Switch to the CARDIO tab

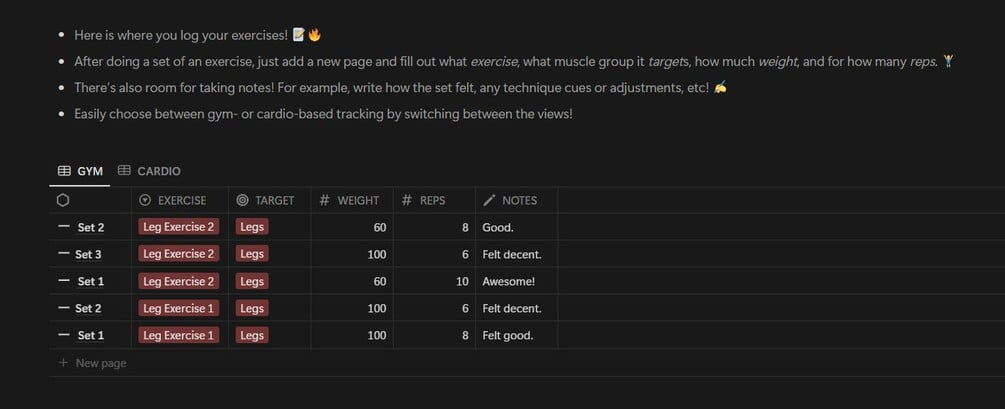(158, 171)
